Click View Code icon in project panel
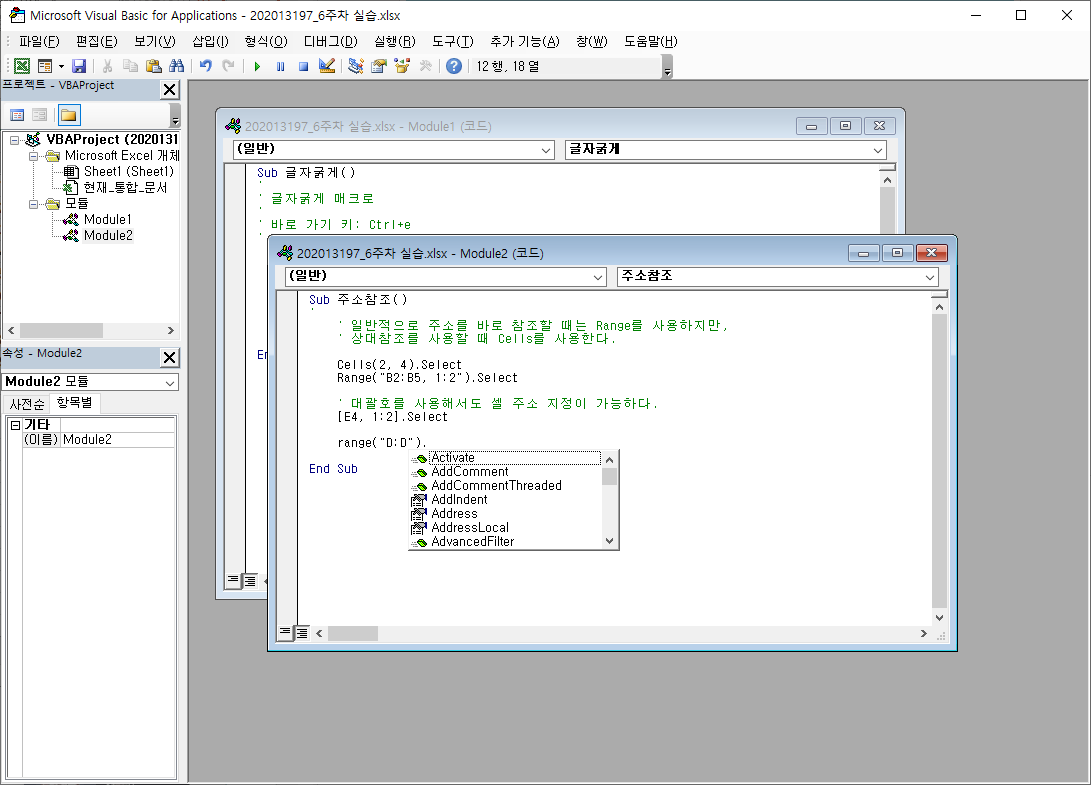 17,115
